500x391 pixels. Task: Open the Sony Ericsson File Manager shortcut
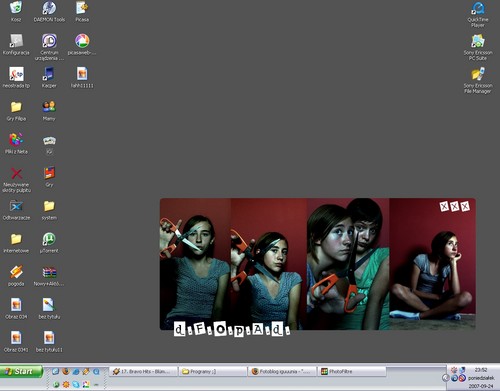click(478, 80)
